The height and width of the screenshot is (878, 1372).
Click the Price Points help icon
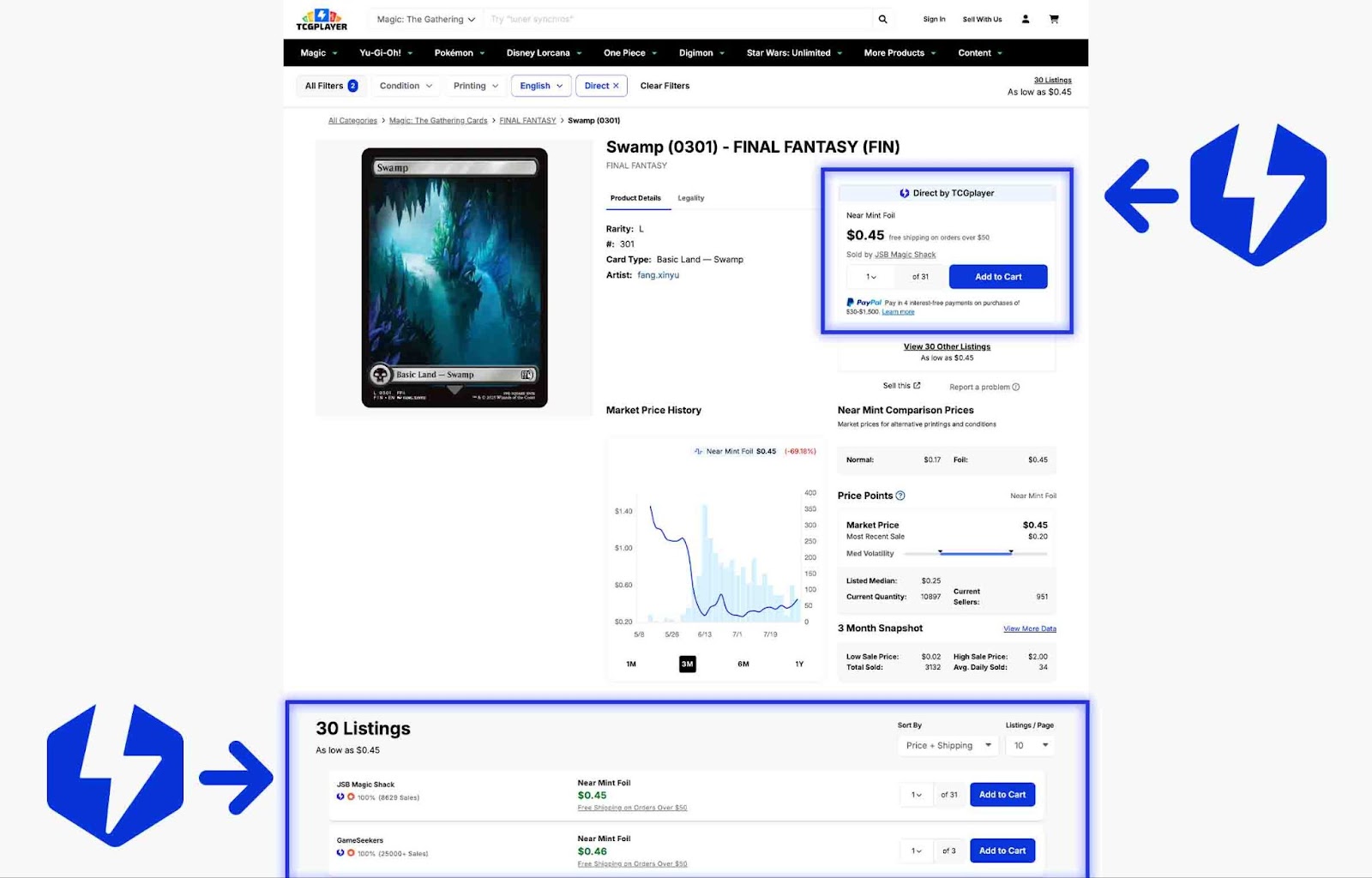coord(900,496)
